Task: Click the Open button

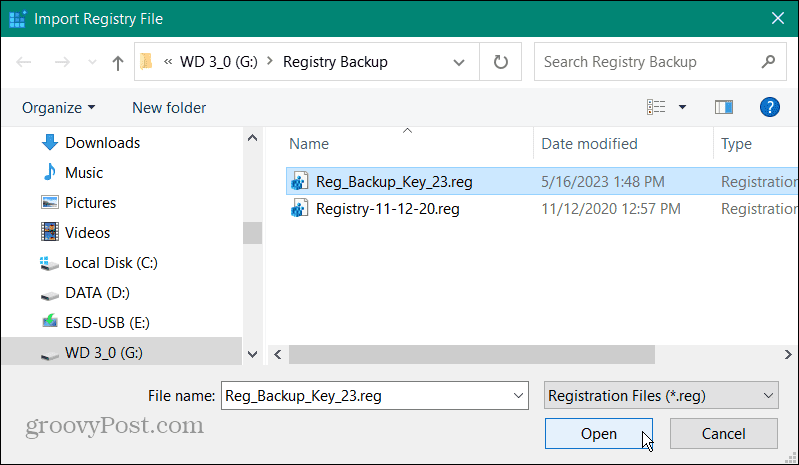Action: tap(599, 433)
